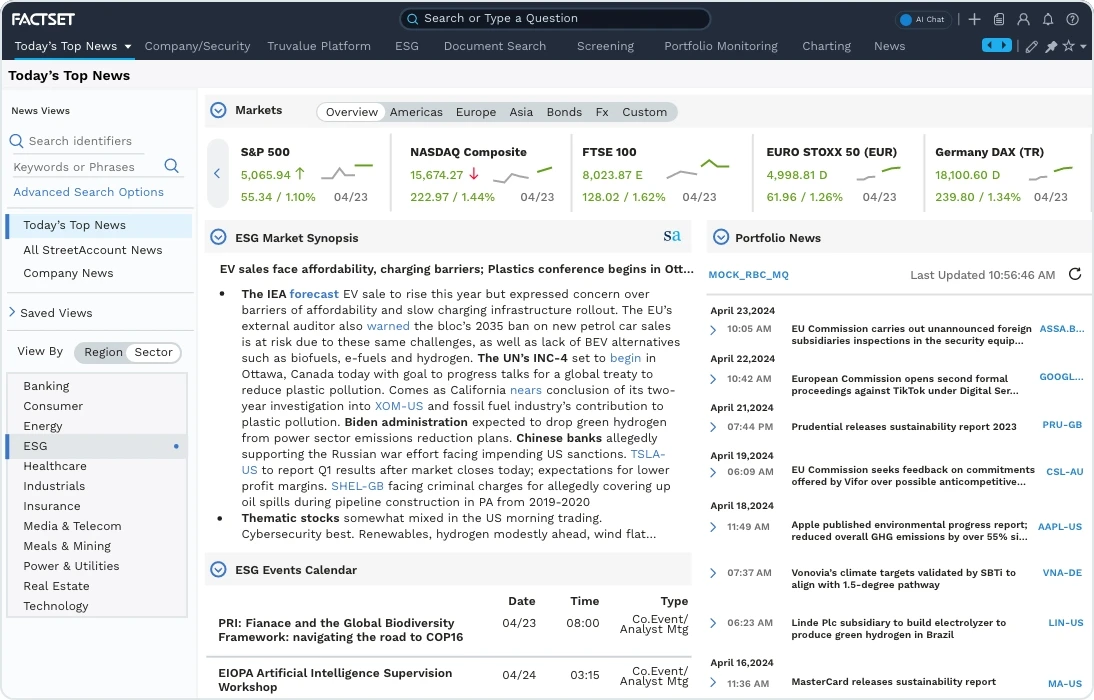The height and width of the screenshot is (700, 1094).
Task: Expand the Saved Views section
Action: pos(13,312)
